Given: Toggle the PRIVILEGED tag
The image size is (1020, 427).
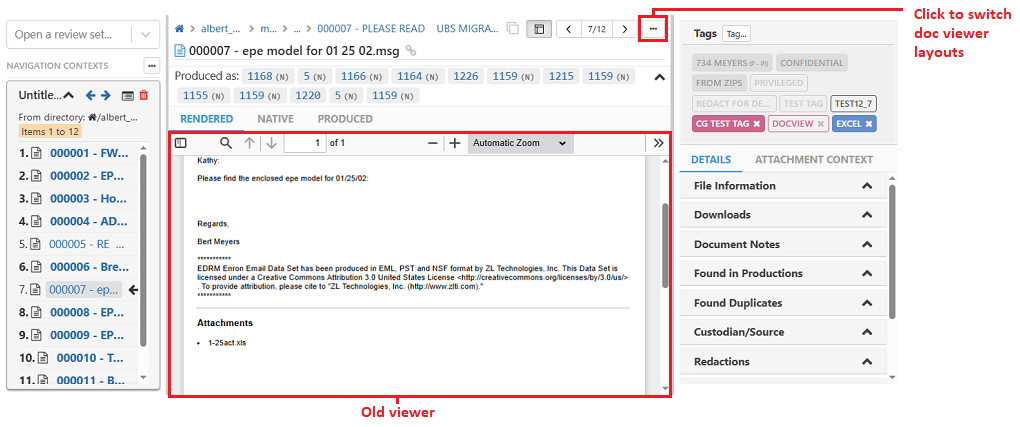Looking at the screenshot, I should pyautogui.click(x=779, y=83).
